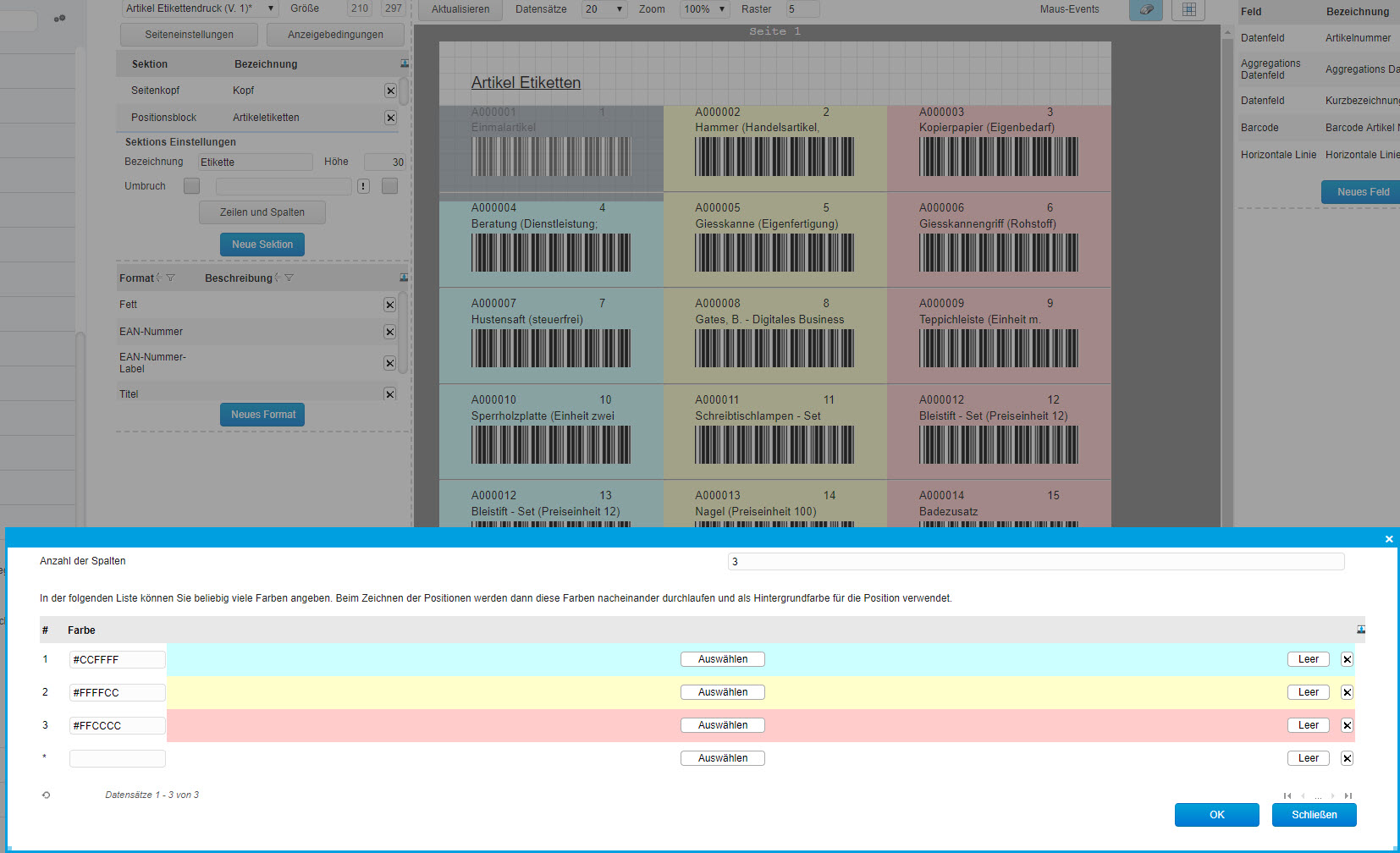This screenshot has height=853, width=1400.
Task: Click the Anzahl der Spalten input field
Action: 1035,562
